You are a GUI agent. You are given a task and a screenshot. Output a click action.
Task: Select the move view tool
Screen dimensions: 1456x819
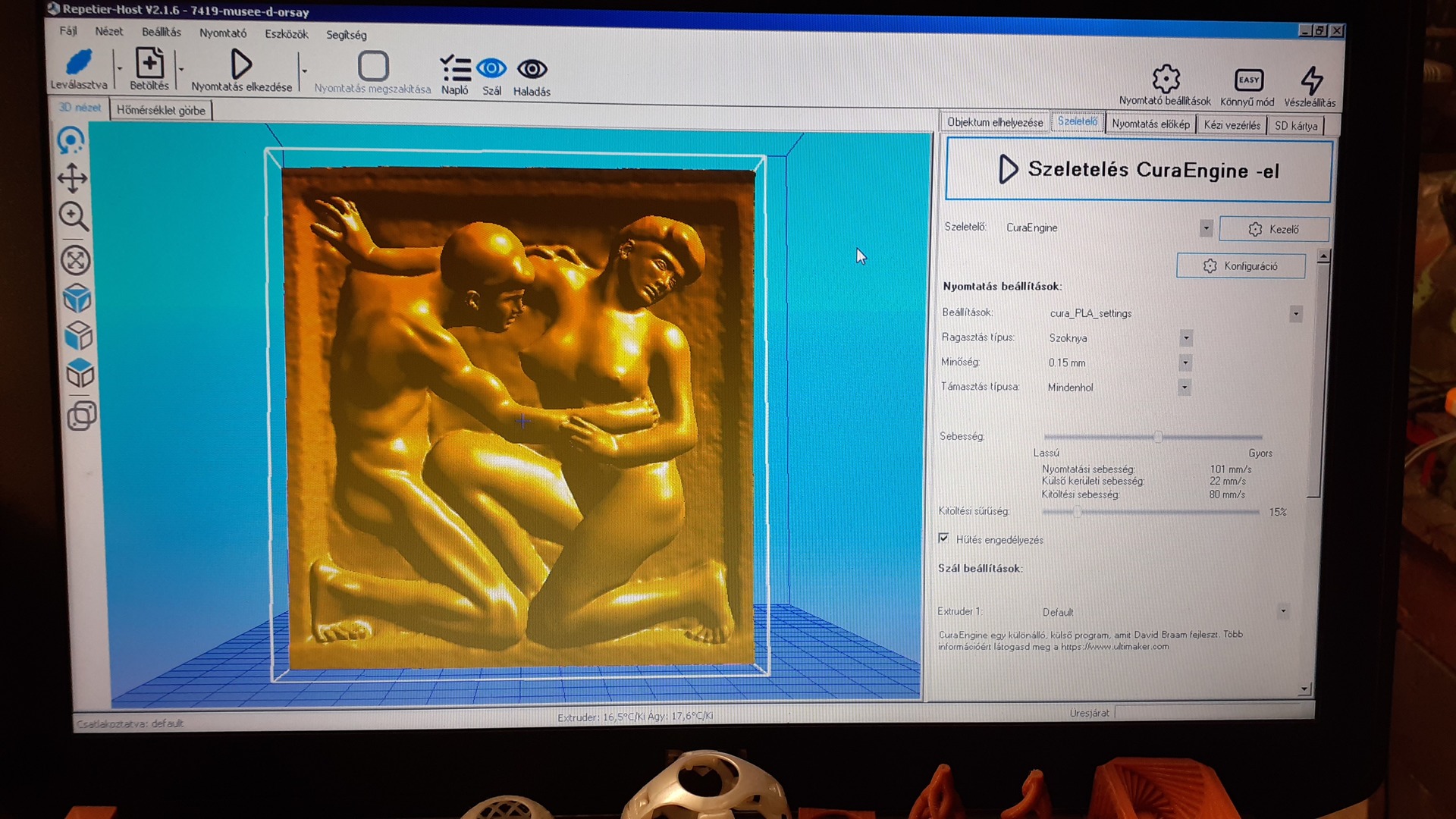pyautogui.click(x=73, y=178)
